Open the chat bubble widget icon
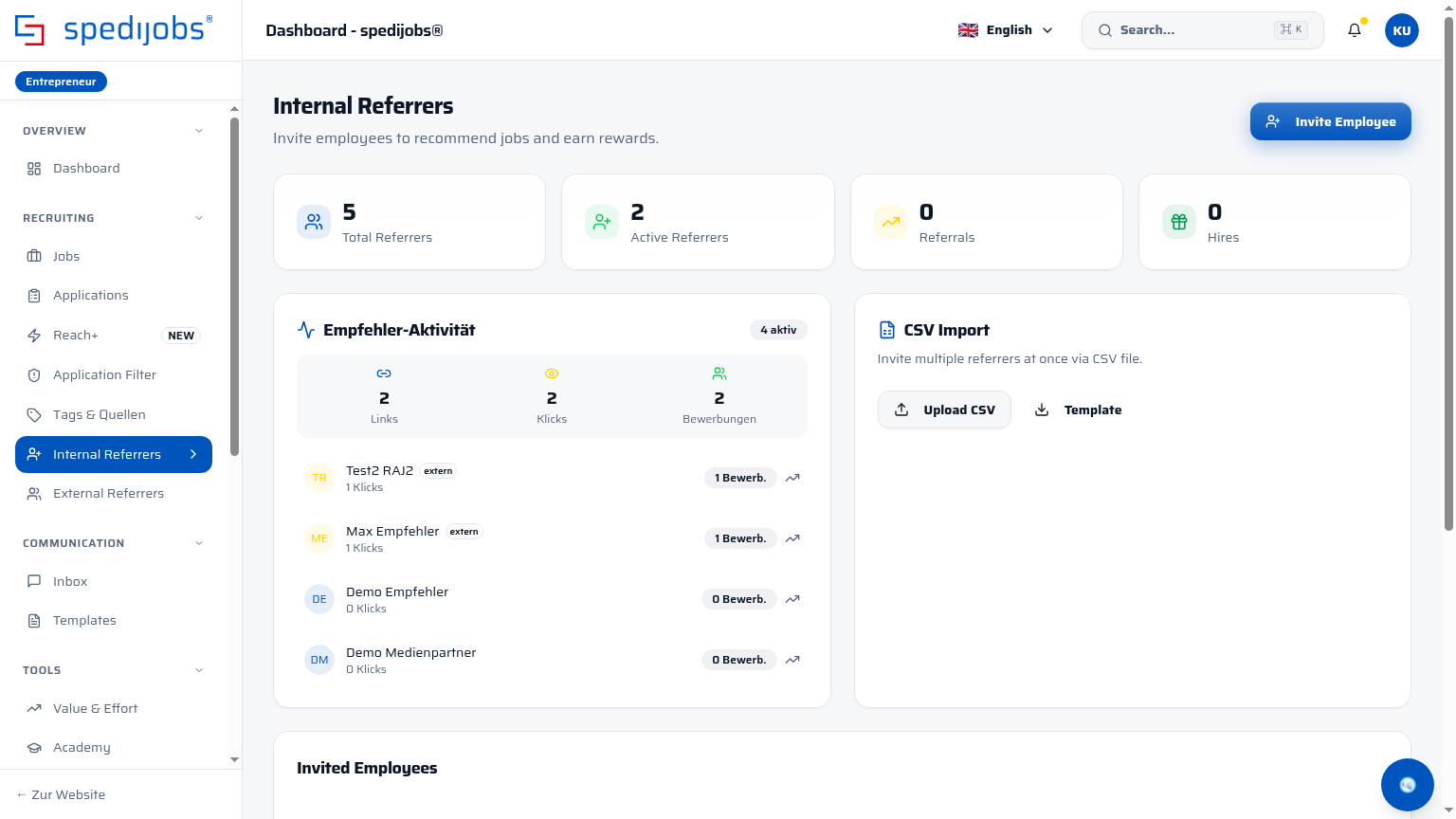The width and height of the screenshot is (1456, 819). (x=1408, y=785)
